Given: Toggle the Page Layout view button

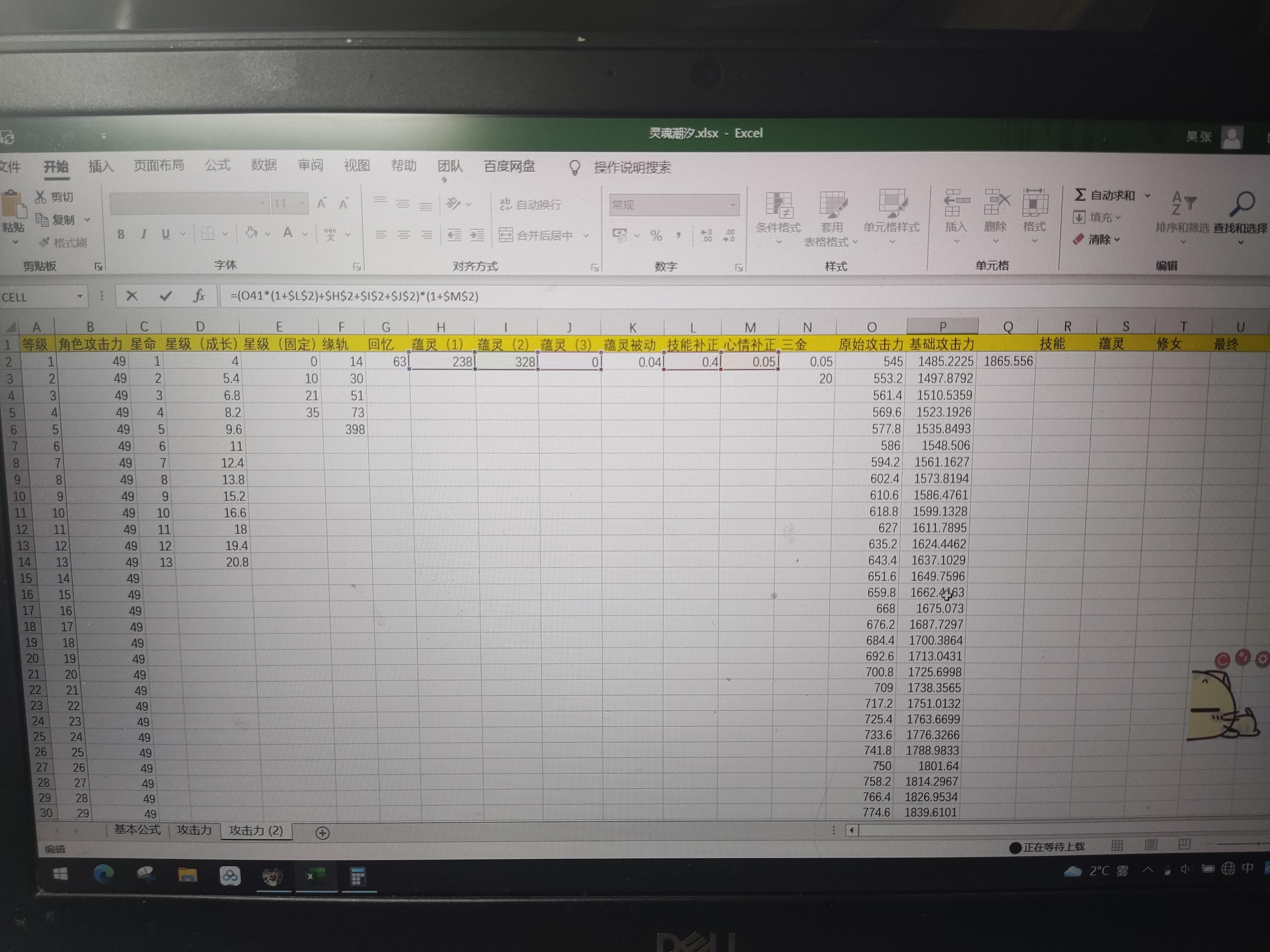Looking at the screenshot, I should tap(1151, 845).
